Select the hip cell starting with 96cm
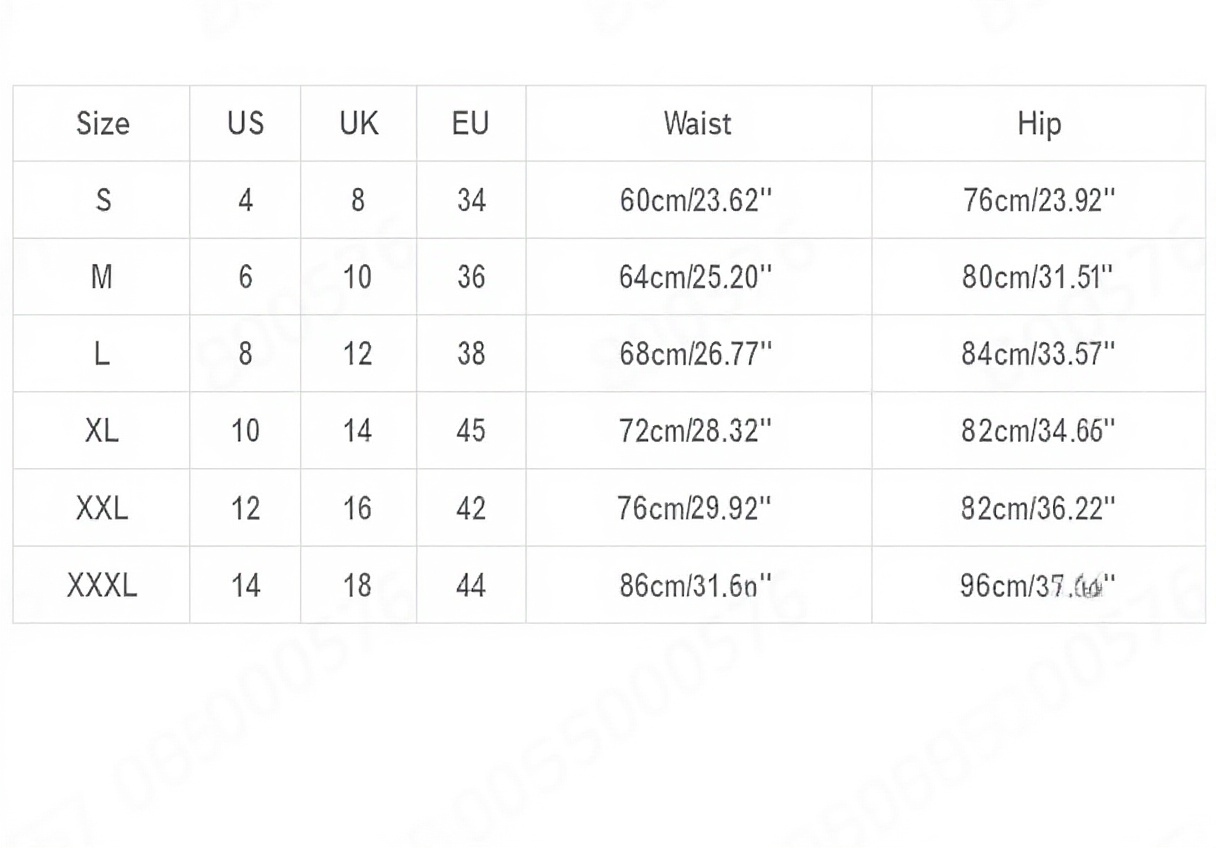 coord(1038,585)
